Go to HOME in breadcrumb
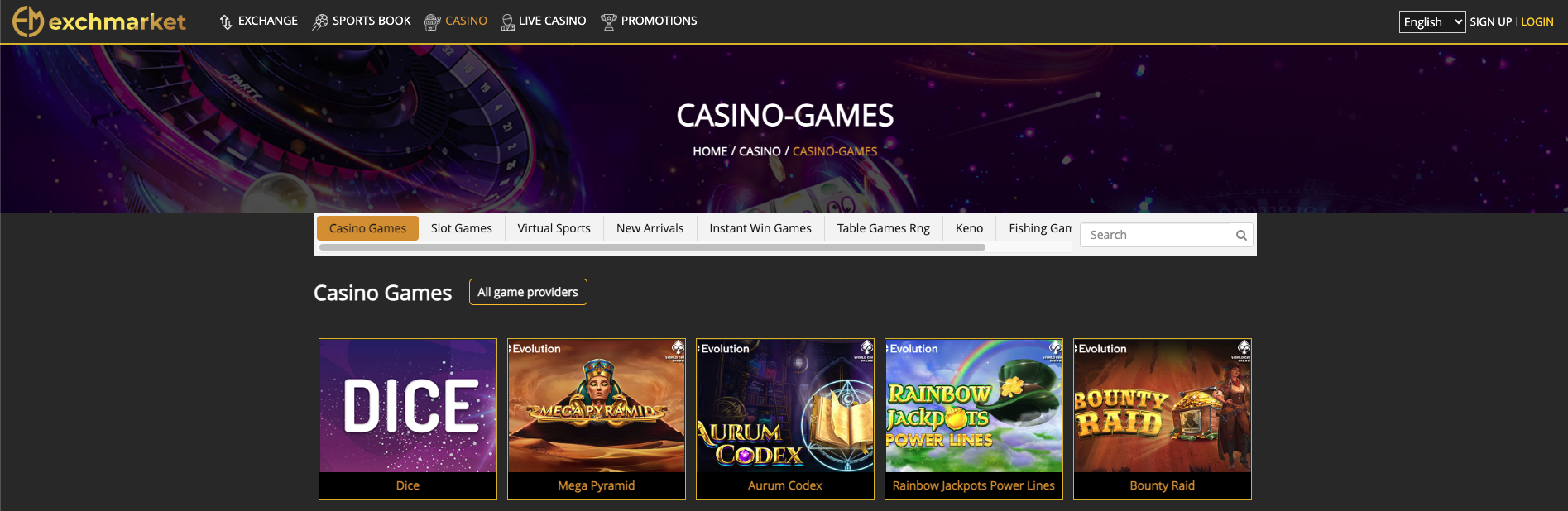The image size is (1568, 511). 710,151
